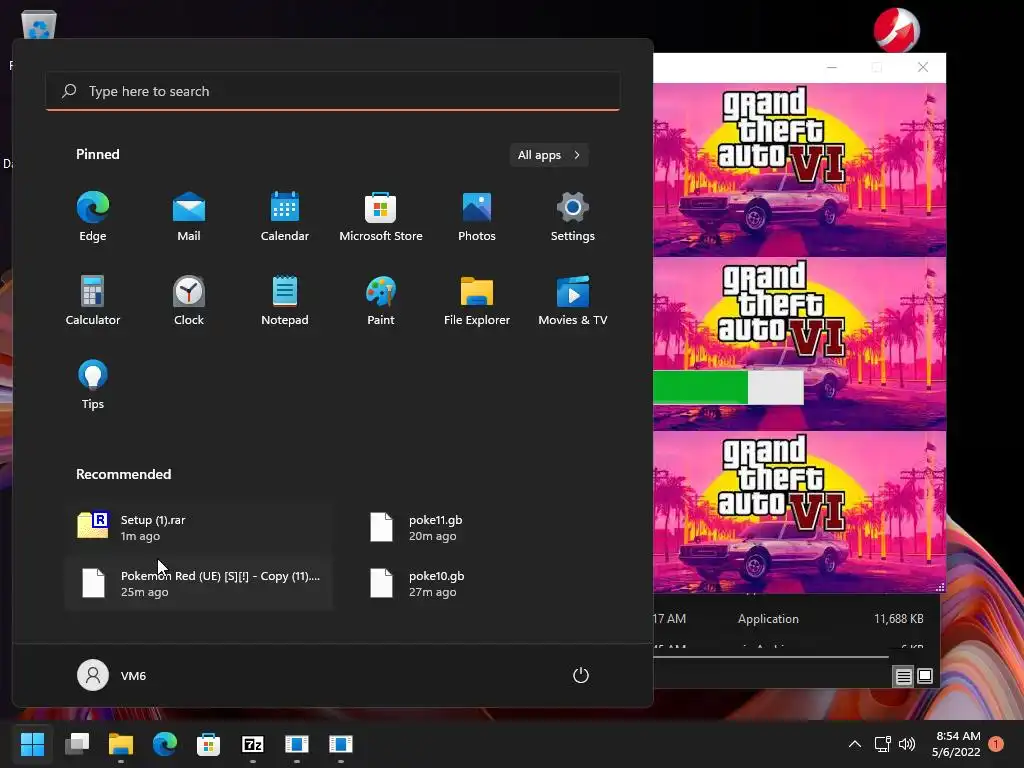Click the top Grand Theft Auto VI image

tap(799, 169)
